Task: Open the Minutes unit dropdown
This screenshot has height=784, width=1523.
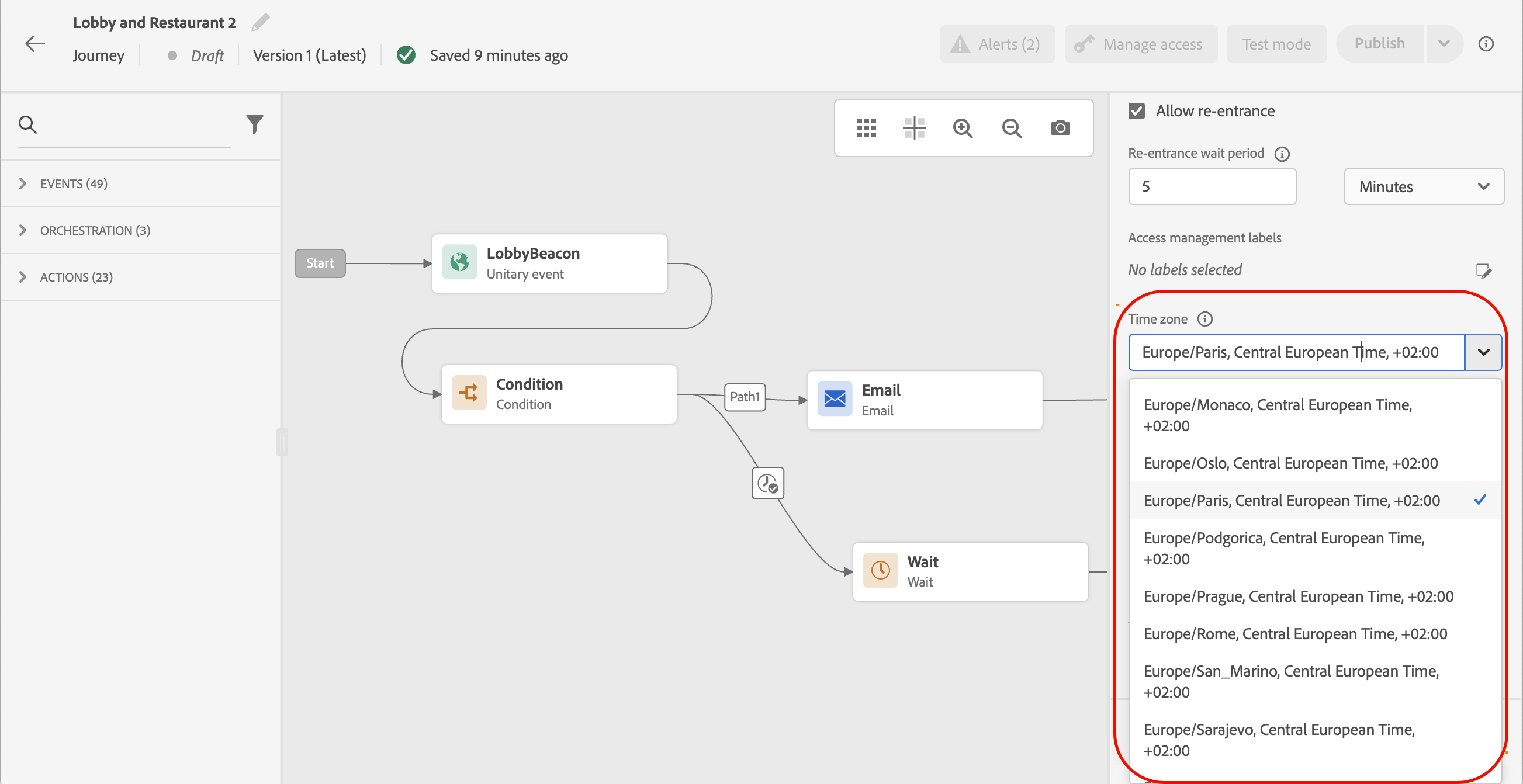Action: pos(1423,187)
